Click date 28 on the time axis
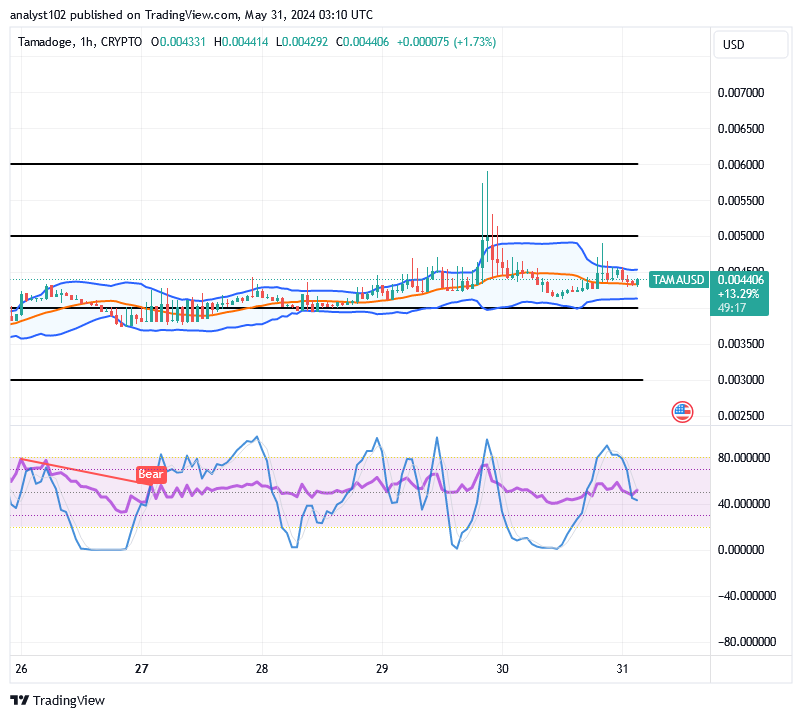 click(262, 669)
